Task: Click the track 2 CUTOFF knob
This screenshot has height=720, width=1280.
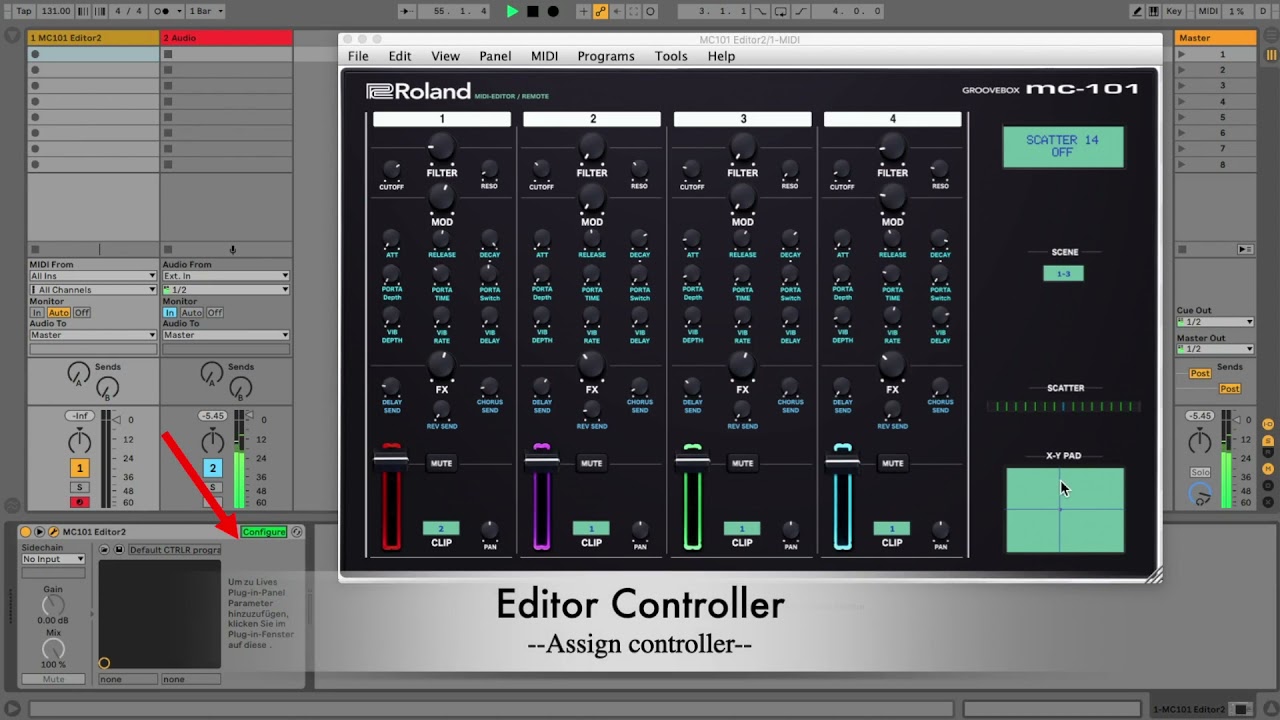Action: [541, 169]
